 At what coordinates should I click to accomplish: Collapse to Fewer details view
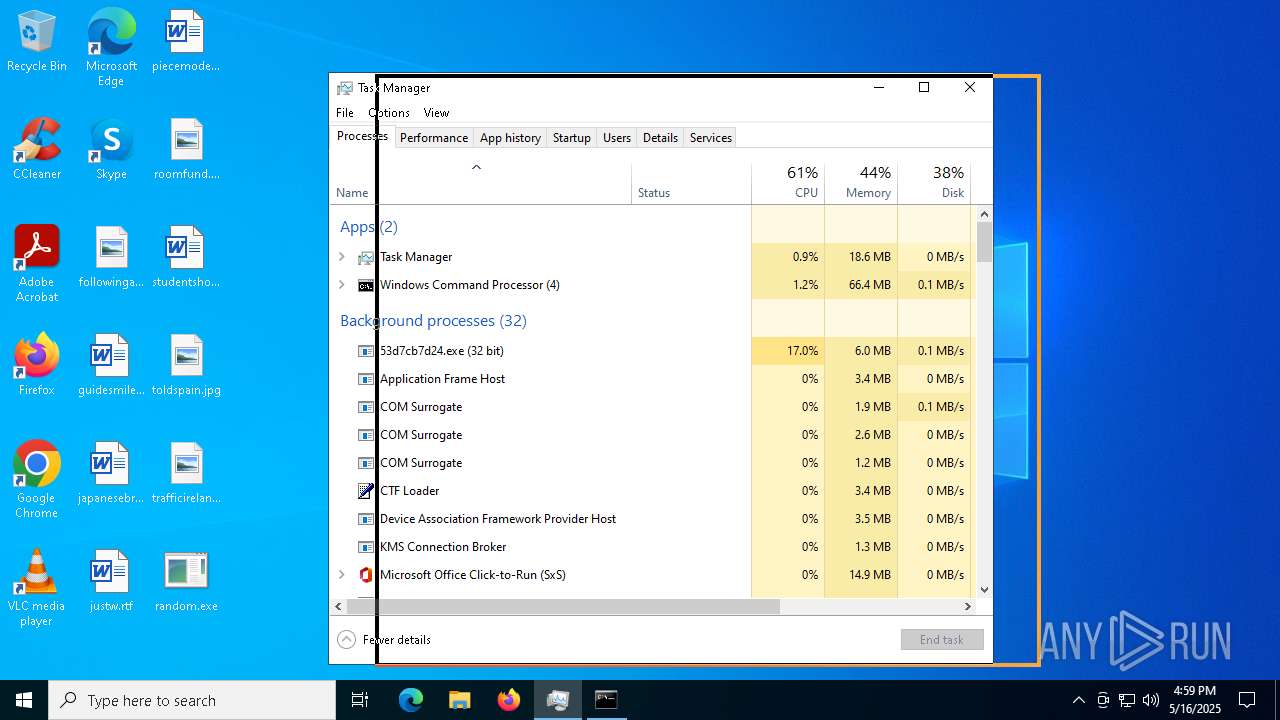tap(385, 640)
